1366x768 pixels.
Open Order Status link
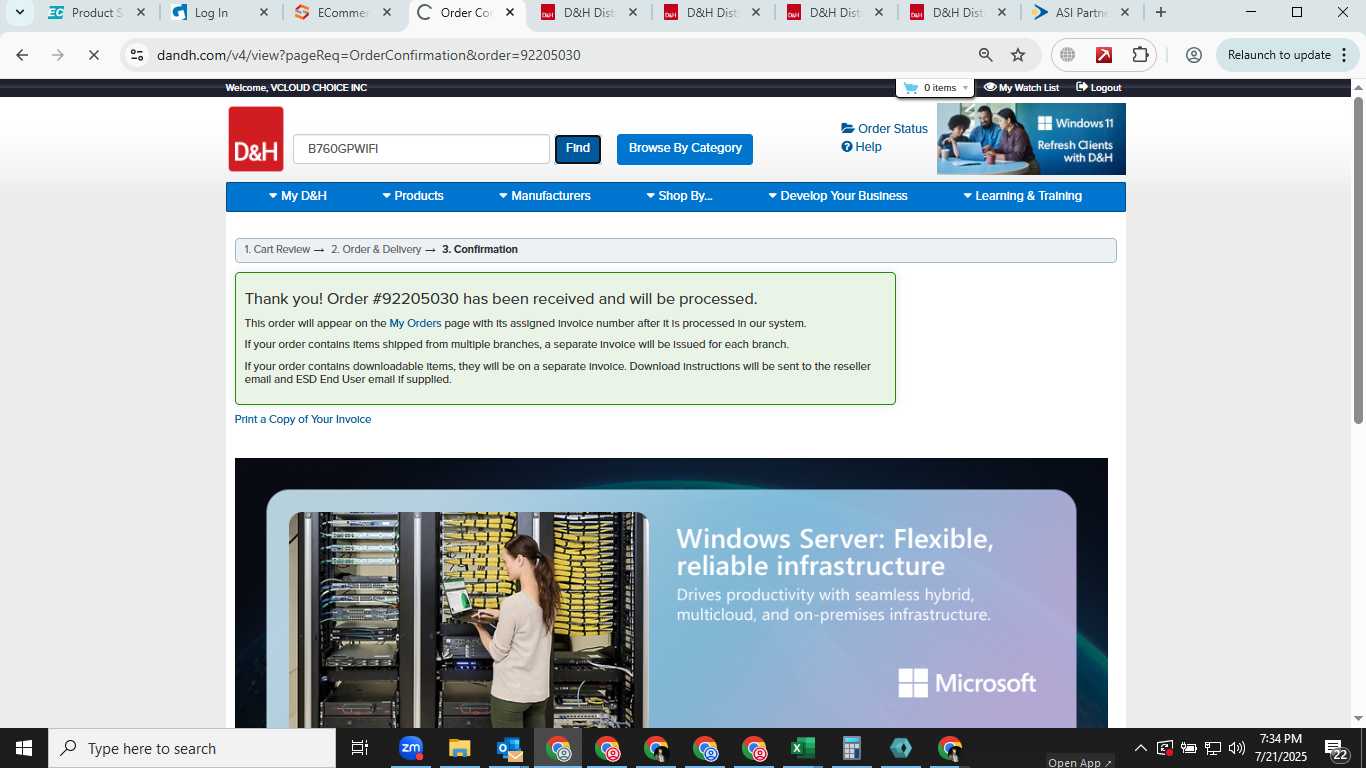885,129
